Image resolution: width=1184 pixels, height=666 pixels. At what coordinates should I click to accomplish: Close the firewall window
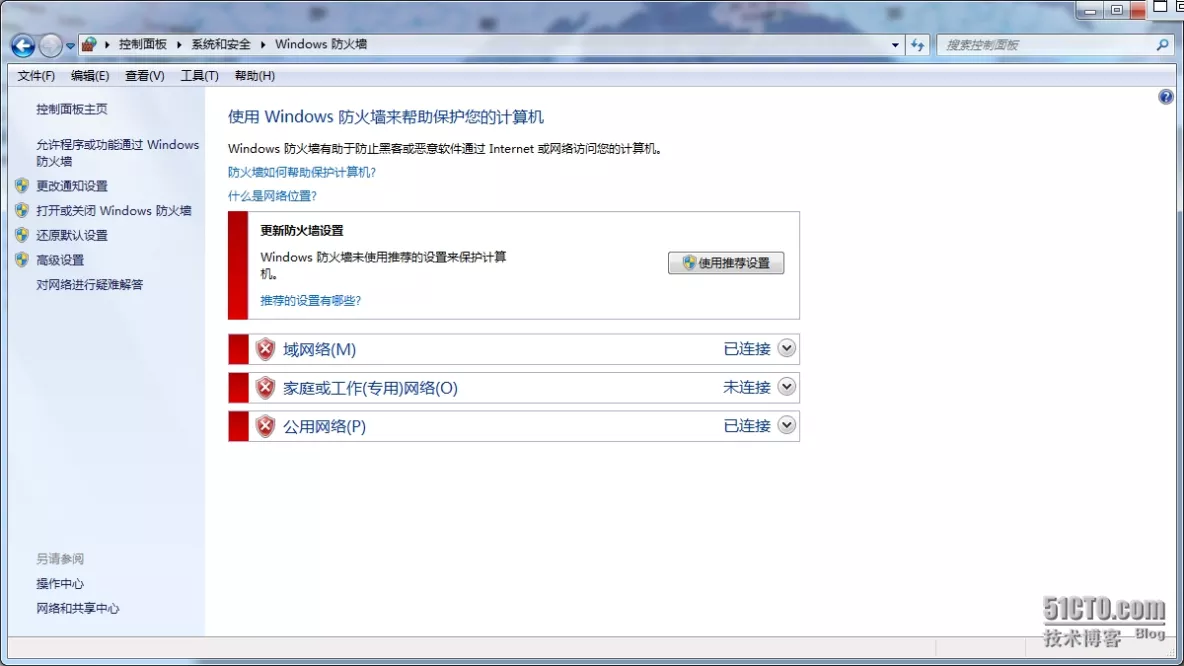[1138, 11]
